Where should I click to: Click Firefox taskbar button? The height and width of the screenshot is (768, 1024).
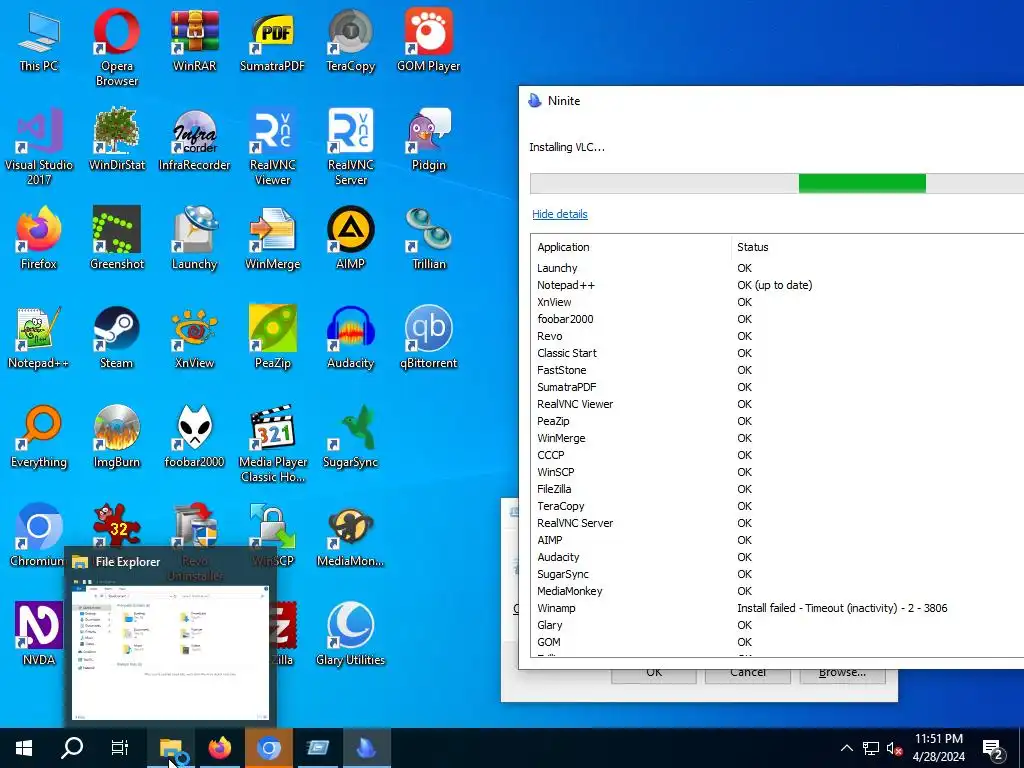pos(219,748)
